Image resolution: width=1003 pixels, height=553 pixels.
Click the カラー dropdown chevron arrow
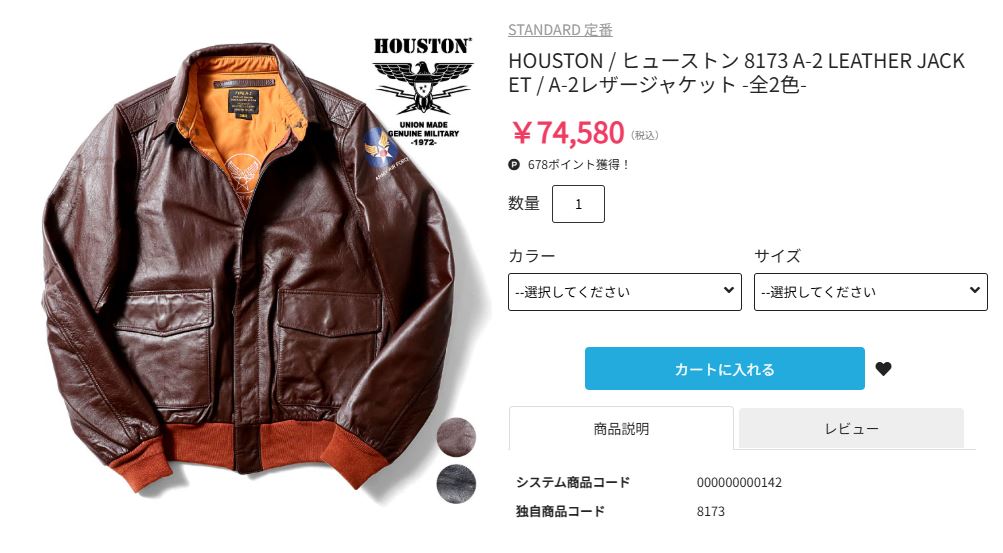point(728,290)
